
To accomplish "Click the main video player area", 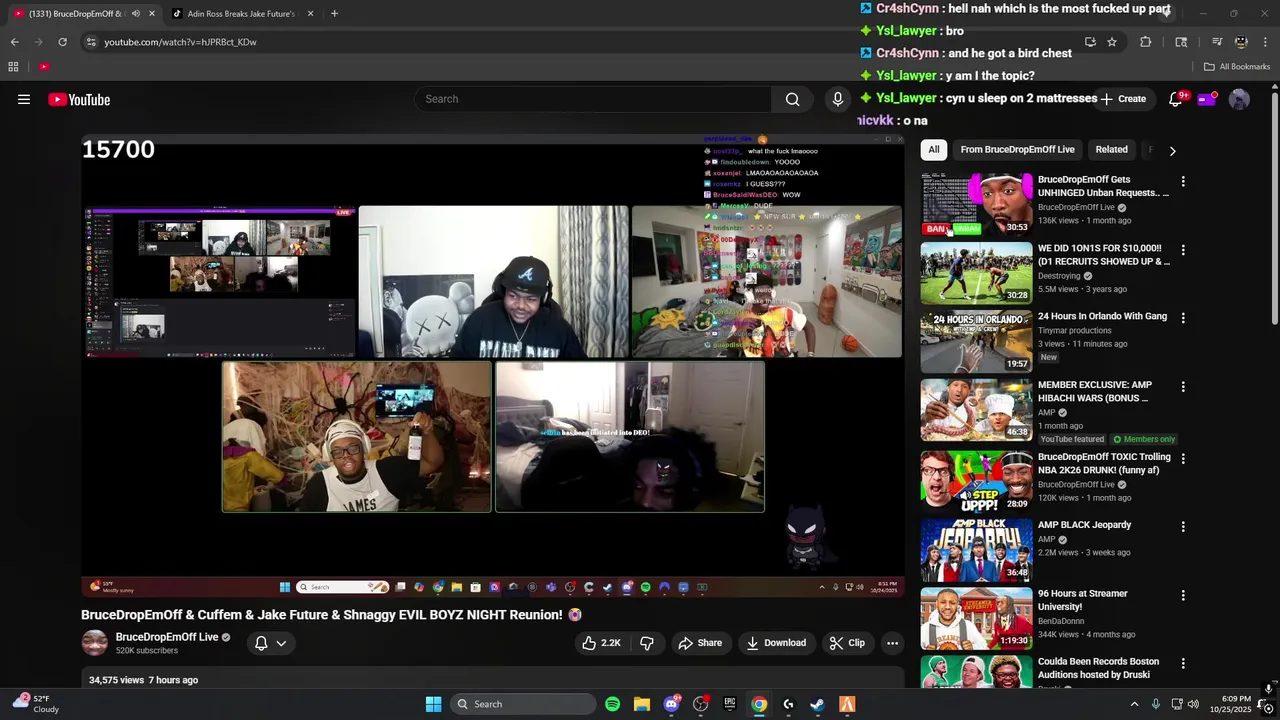I will (x=493, y=365).
